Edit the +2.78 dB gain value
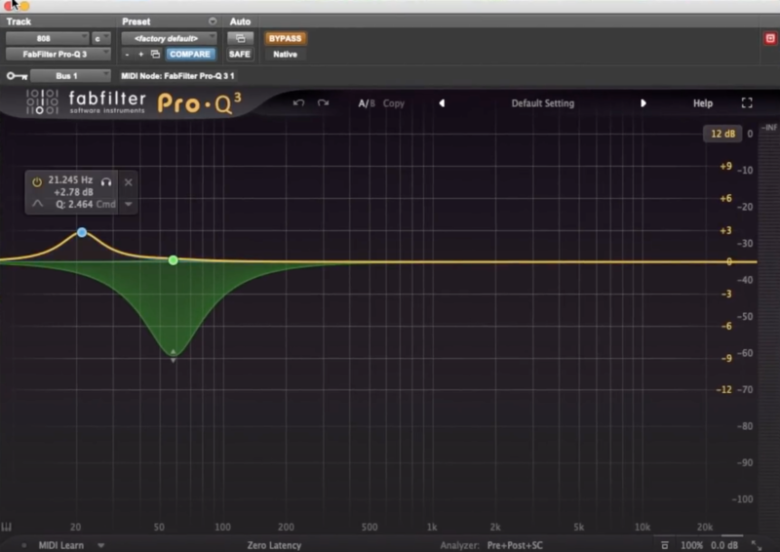 coord(74,192)
